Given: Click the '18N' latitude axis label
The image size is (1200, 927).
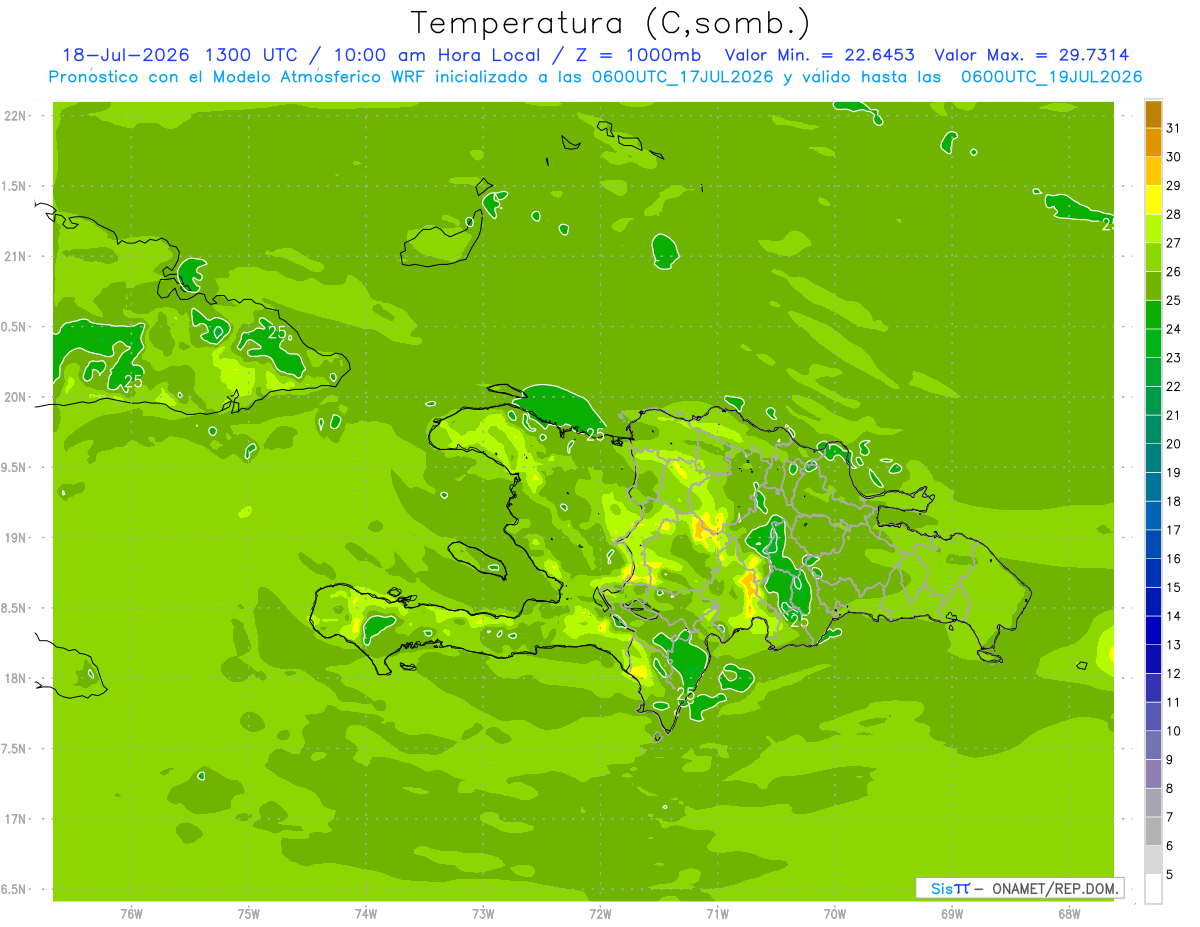Looking at the screenshot, I should (17, 678).
